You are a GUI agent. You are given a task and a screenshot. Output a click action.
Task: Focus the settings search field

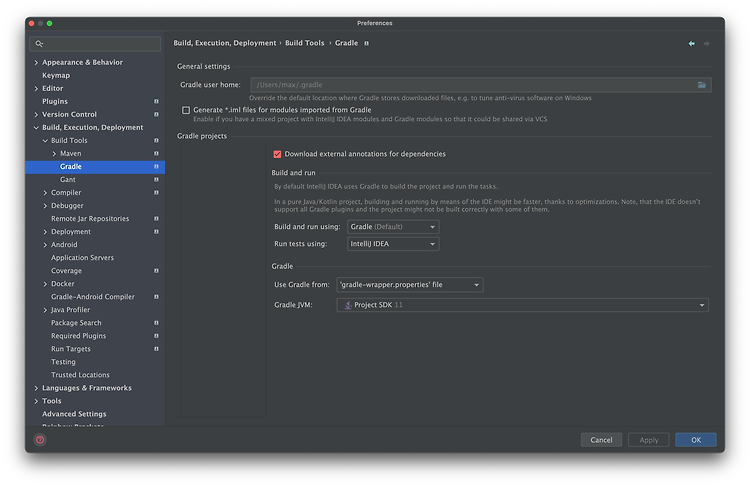[95, 44]
